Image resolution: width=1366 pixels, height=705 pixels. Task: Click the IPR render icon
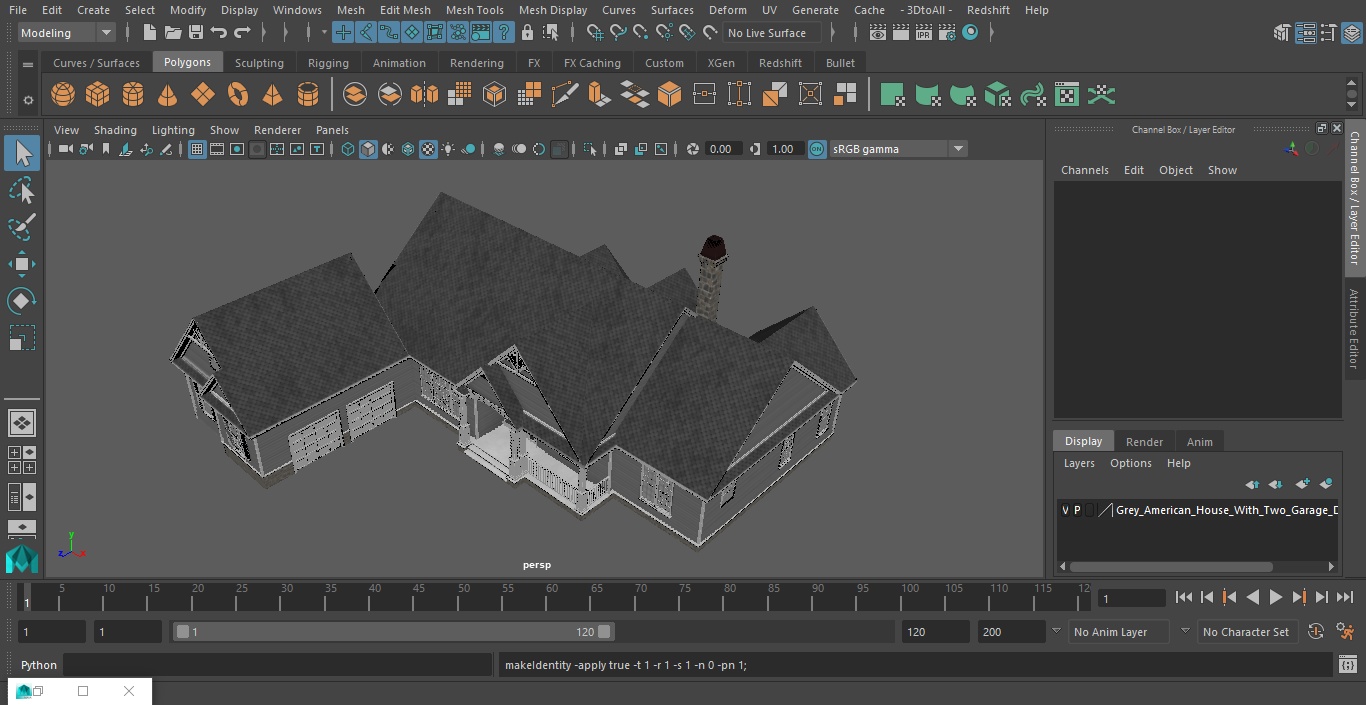click(x=923, y=33)
